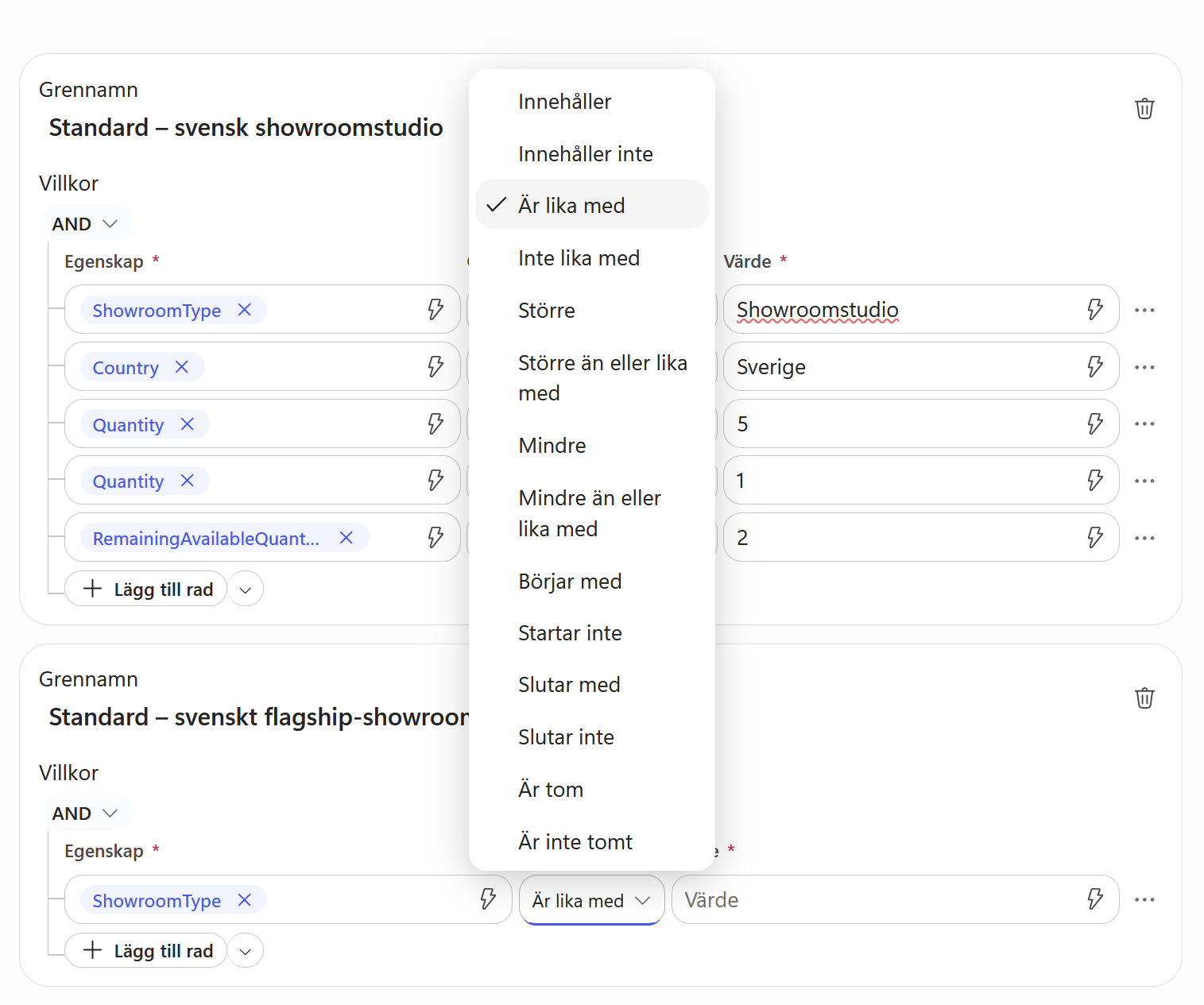Click 'Lägg till rad' in second branch
The height and width of the screenshot is (1005, 1204).
(x=146, y=951)
